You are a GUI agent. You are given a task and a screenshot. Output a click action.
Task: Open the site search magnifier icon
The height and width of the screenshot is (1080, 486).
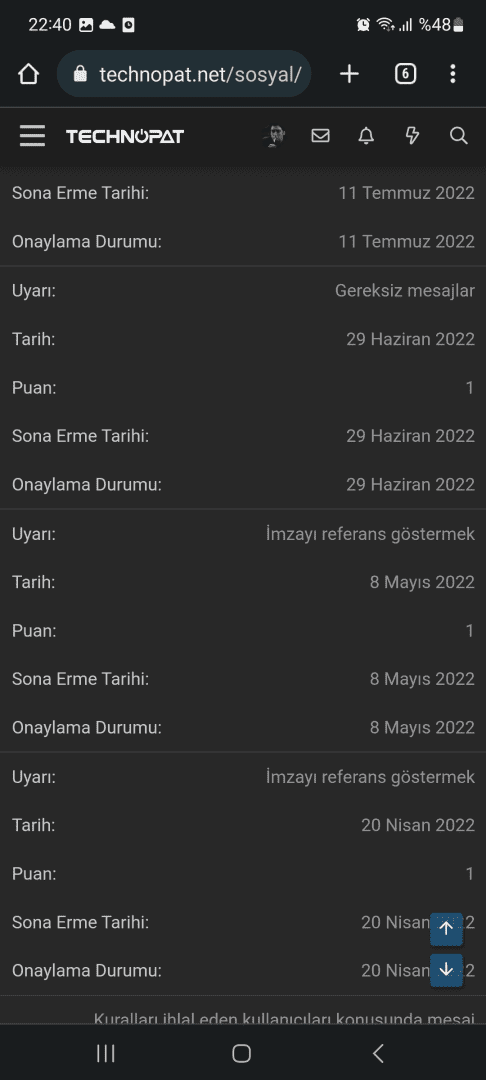458,136
